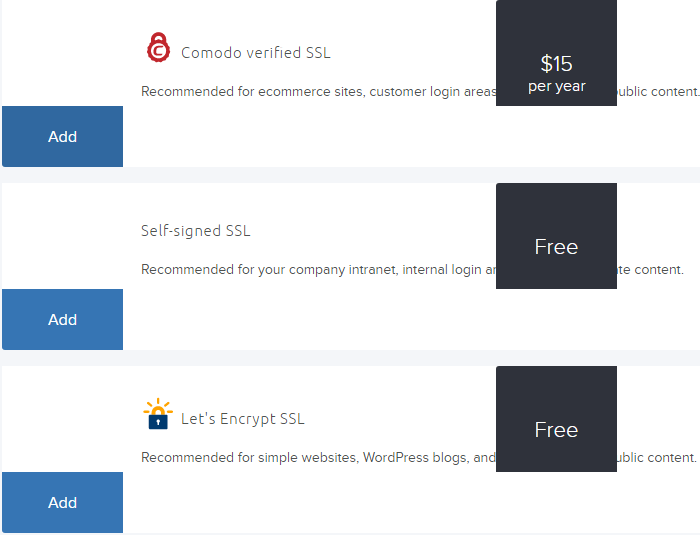Add the Self-signed SSL certificate

point(62,320)
